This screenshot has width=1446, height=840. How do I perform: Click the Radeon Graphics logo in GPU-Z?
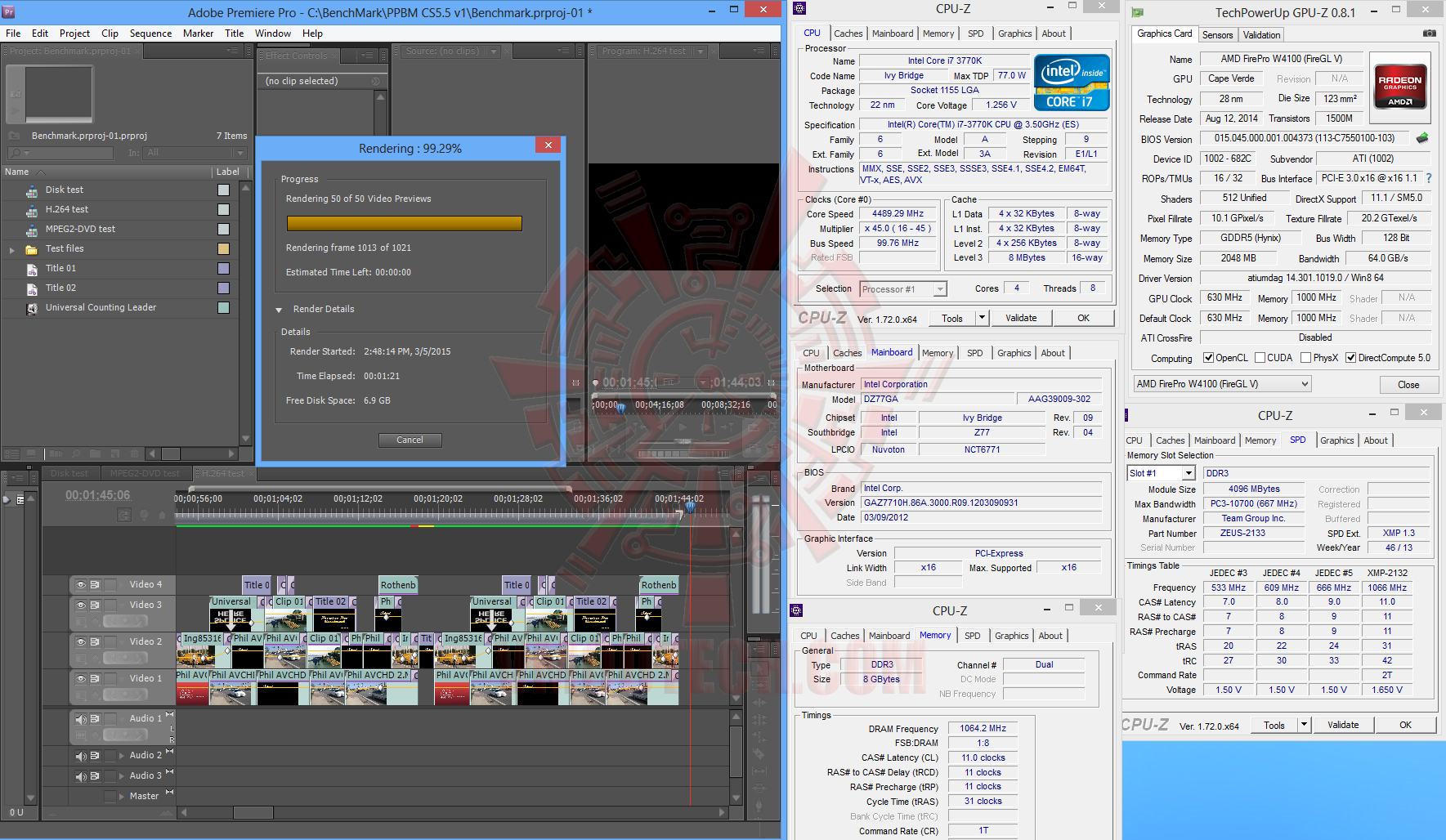[1399, 87]
